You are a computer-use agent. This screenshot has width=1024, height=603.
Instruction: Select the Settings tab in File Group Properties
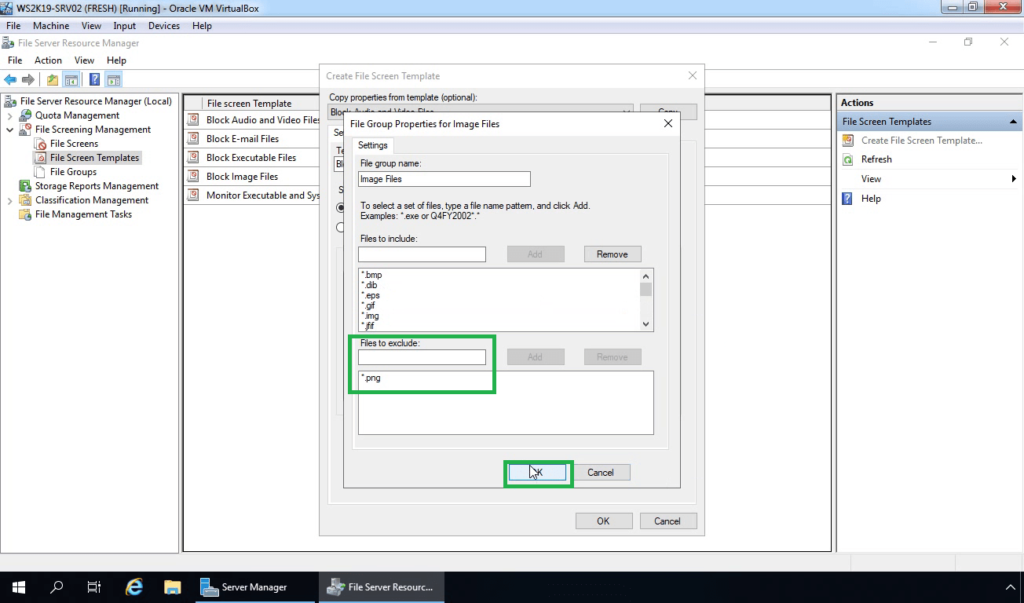tap(373, 145)
